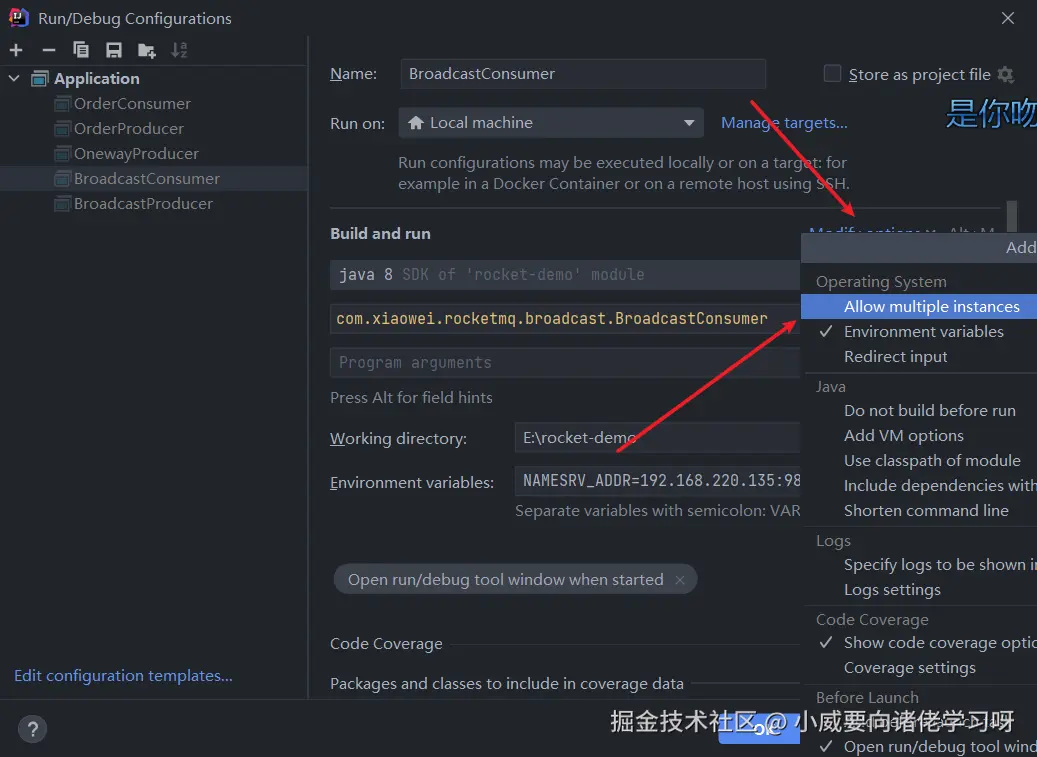Close the Run/Debug Configurations dialog

(1008, 18)
